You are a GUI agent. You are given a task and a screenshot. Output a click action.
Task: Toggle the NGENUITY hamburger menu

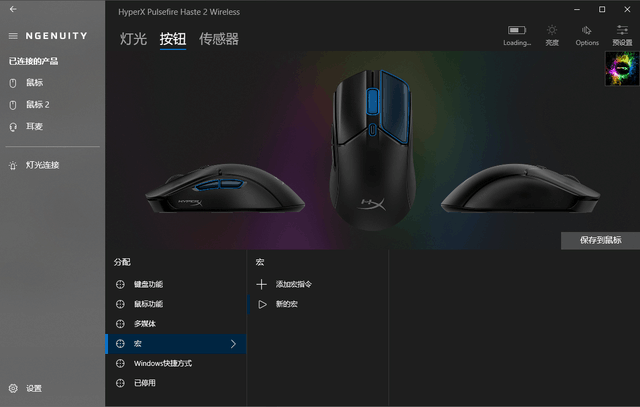tap(13, 36)
